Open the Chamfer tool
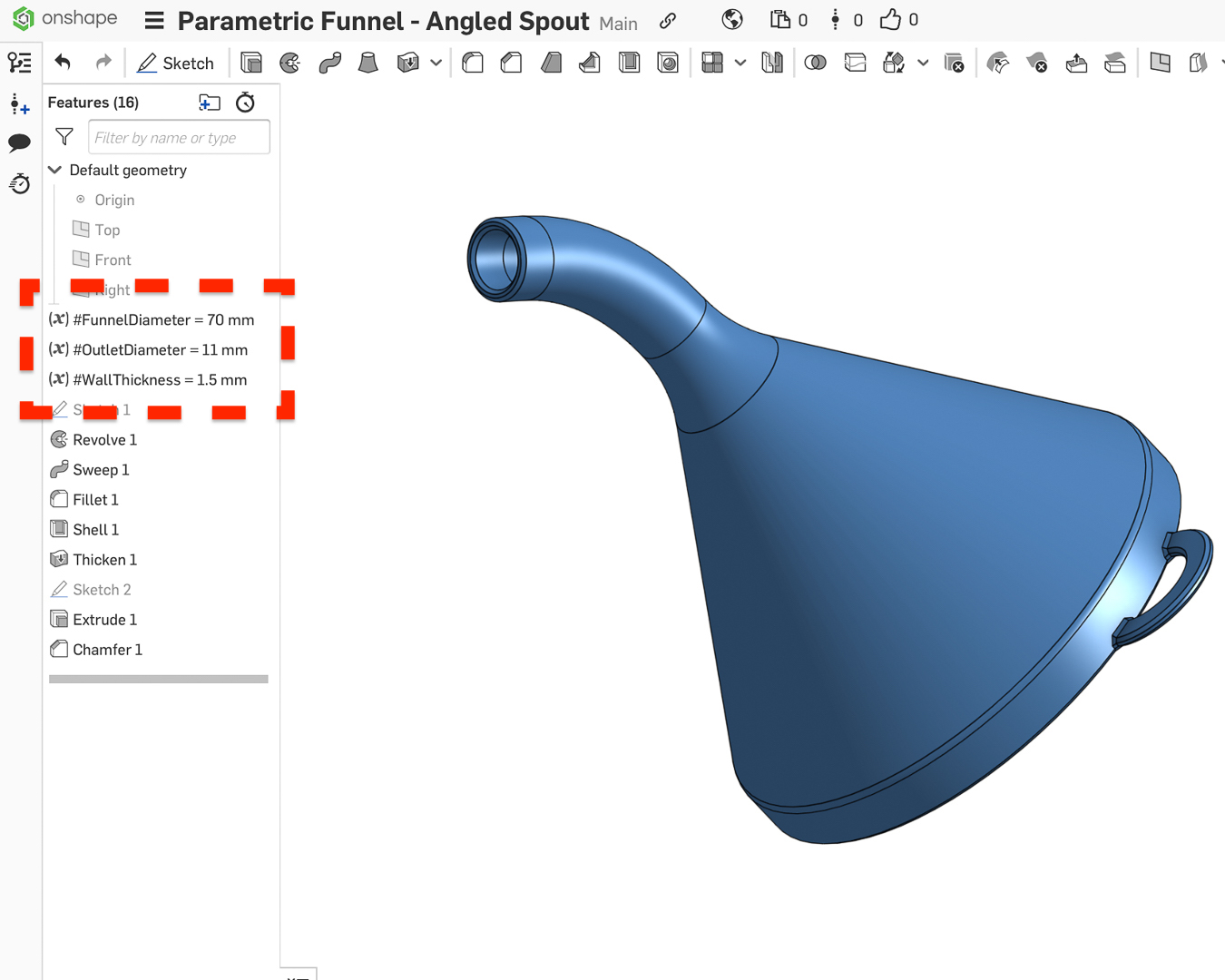Screen dimensions: 1225x980 pyautogui.click(x=510, y=62)
